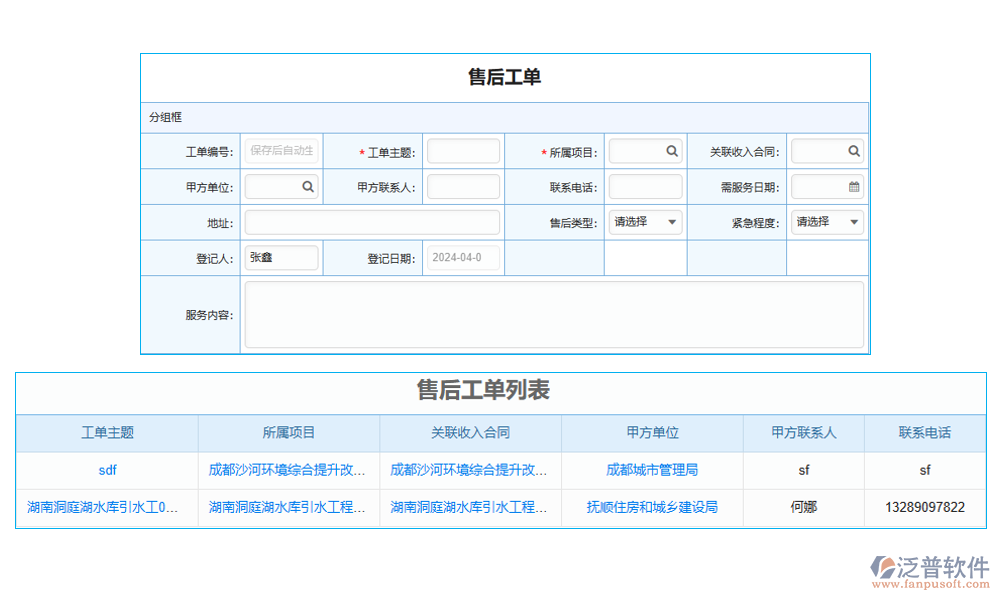
Task: Open the 抚顺住房和城乡建设局 link
Action: coord(651,507)
